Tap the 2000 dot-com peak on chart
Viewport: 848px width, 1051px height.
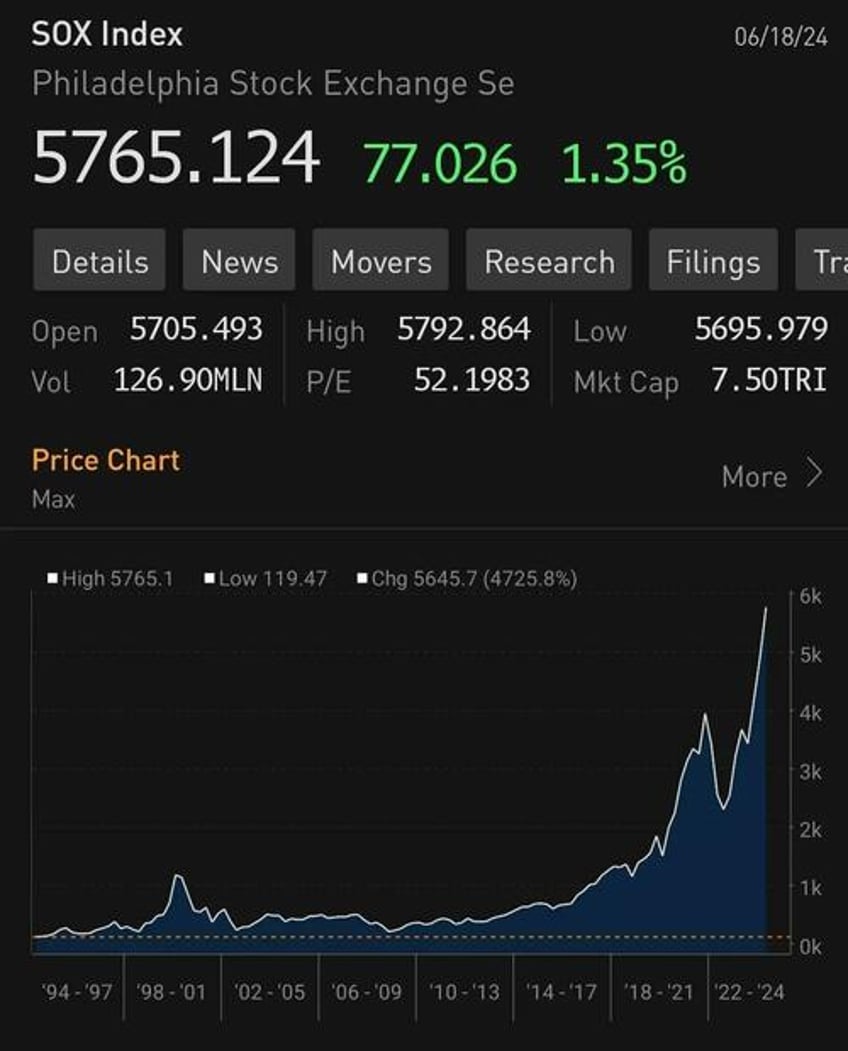(178, 875)
